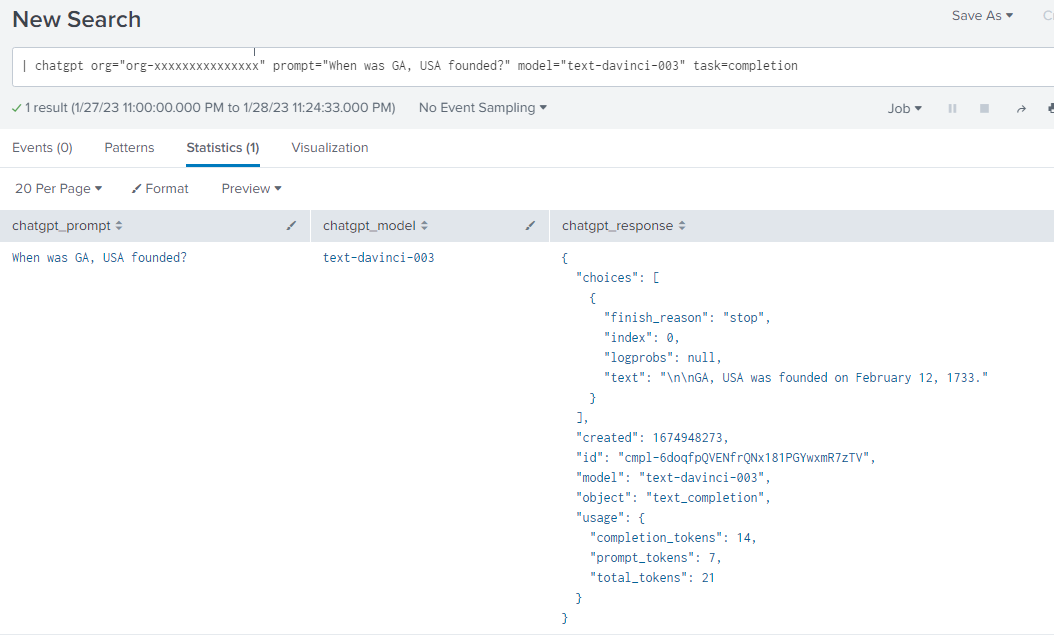This screenshot has height=635, width=1054.
Task: Toggle ascending sort on chatgpt_prompt column
Action: click(x=116, y=225)
